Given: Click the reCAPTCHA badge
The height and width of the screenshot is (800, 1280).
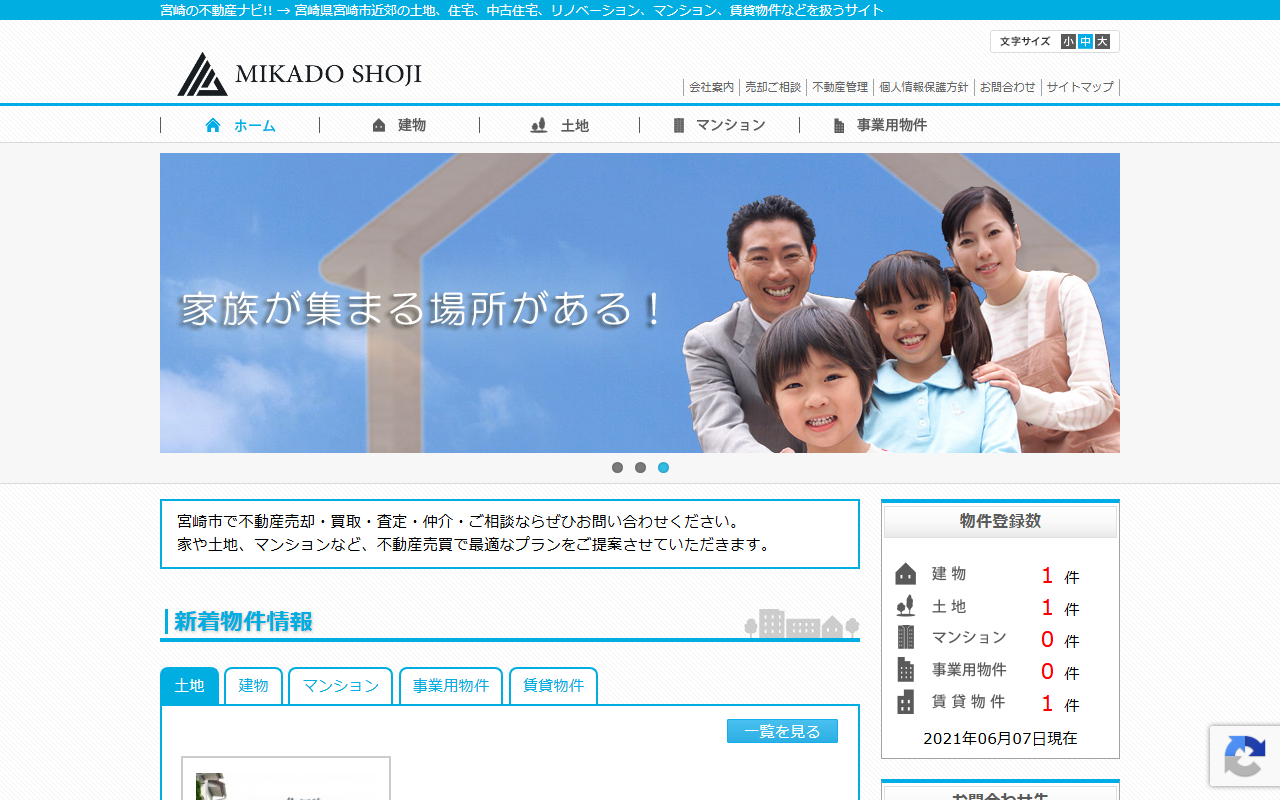Looking at the screenshot, I should (x=1245, y=756).
